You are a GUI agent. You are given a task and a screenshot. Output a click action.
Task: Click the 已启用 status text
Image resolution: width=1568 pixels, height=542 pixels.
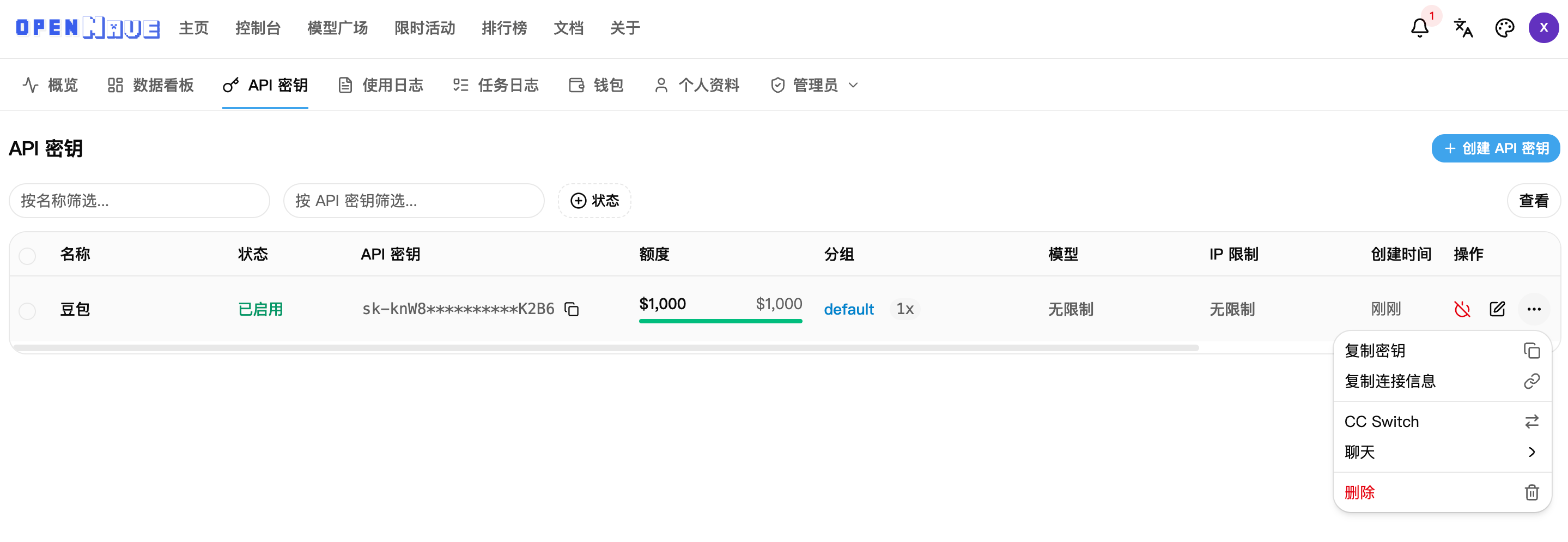[260, 309]
